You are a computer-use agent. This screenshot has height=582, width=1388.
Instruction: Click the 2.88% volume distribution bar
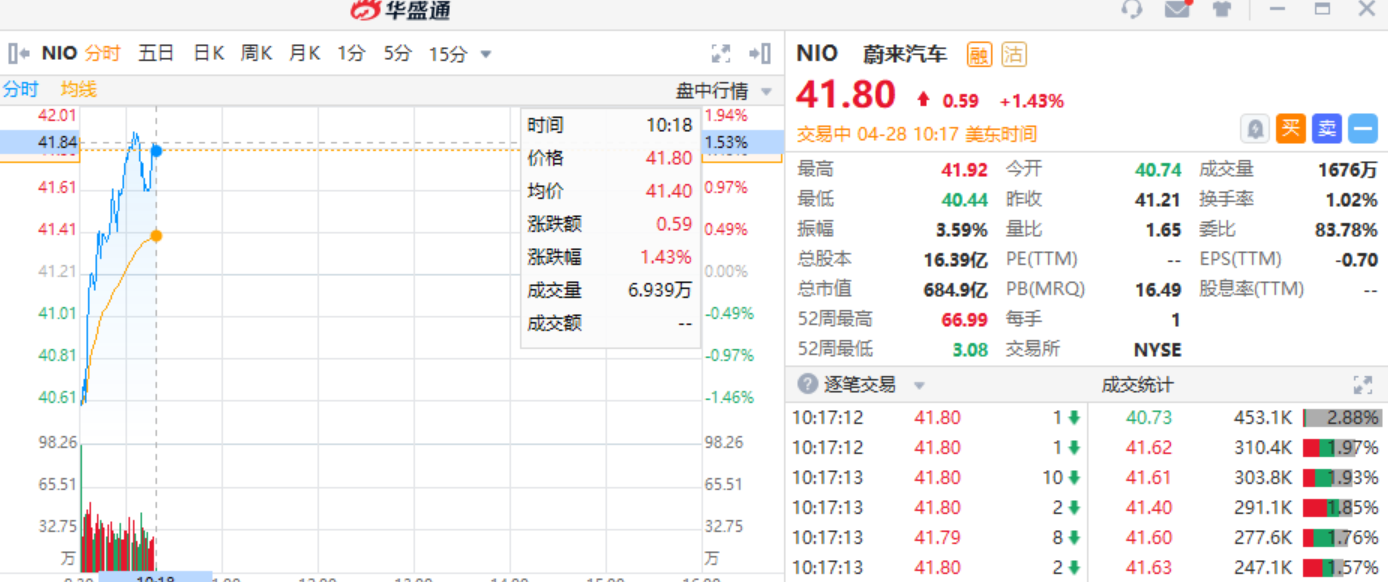pos(1343,418)
